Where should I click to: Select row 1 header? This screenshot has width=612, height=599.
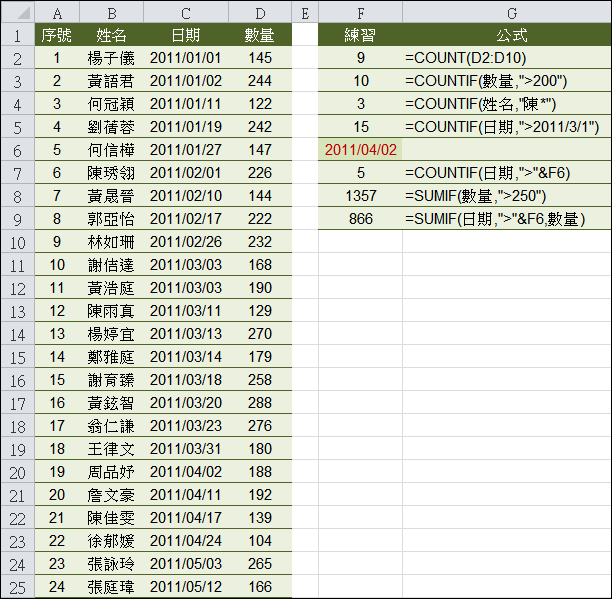click(x=18, y=35)
